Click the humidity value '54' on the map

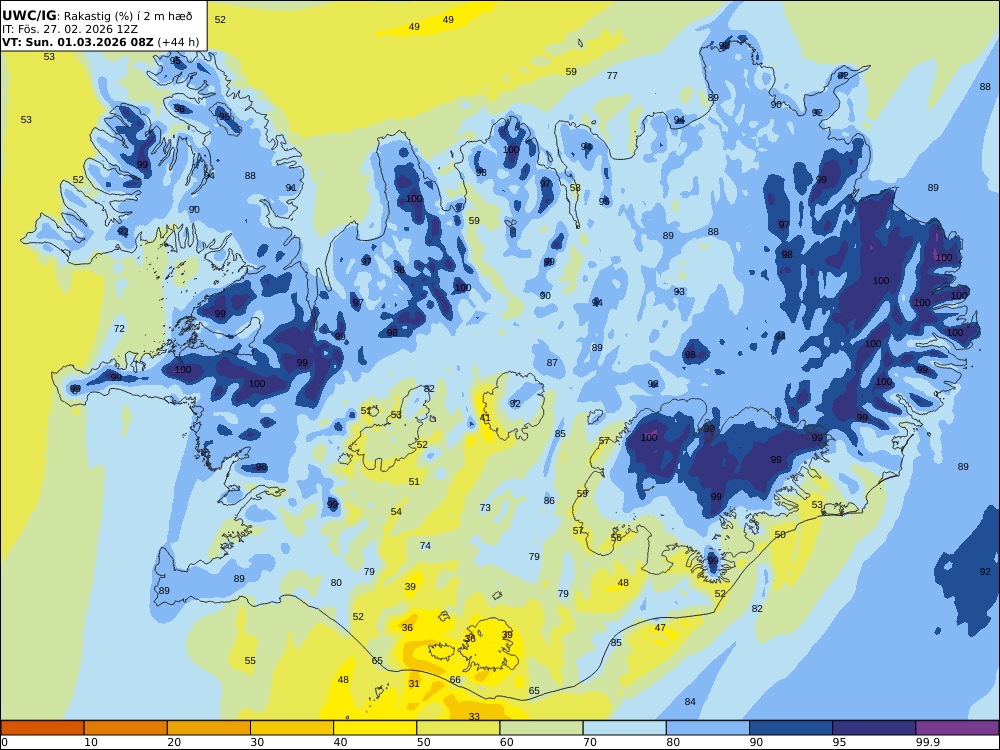(396, 511)
